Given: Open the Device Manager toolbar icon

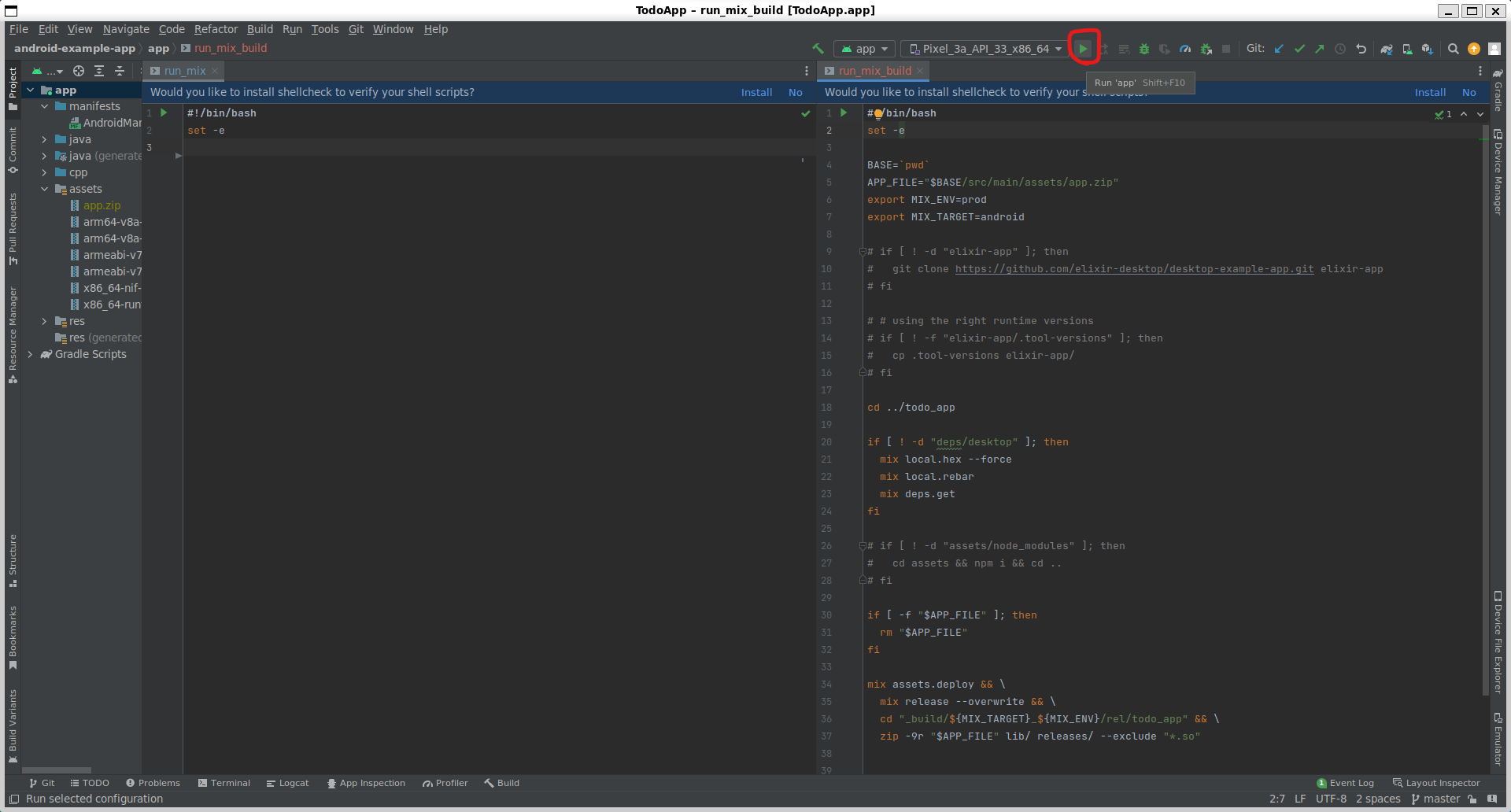Looking at the screenshot, I should (1407, 49).
